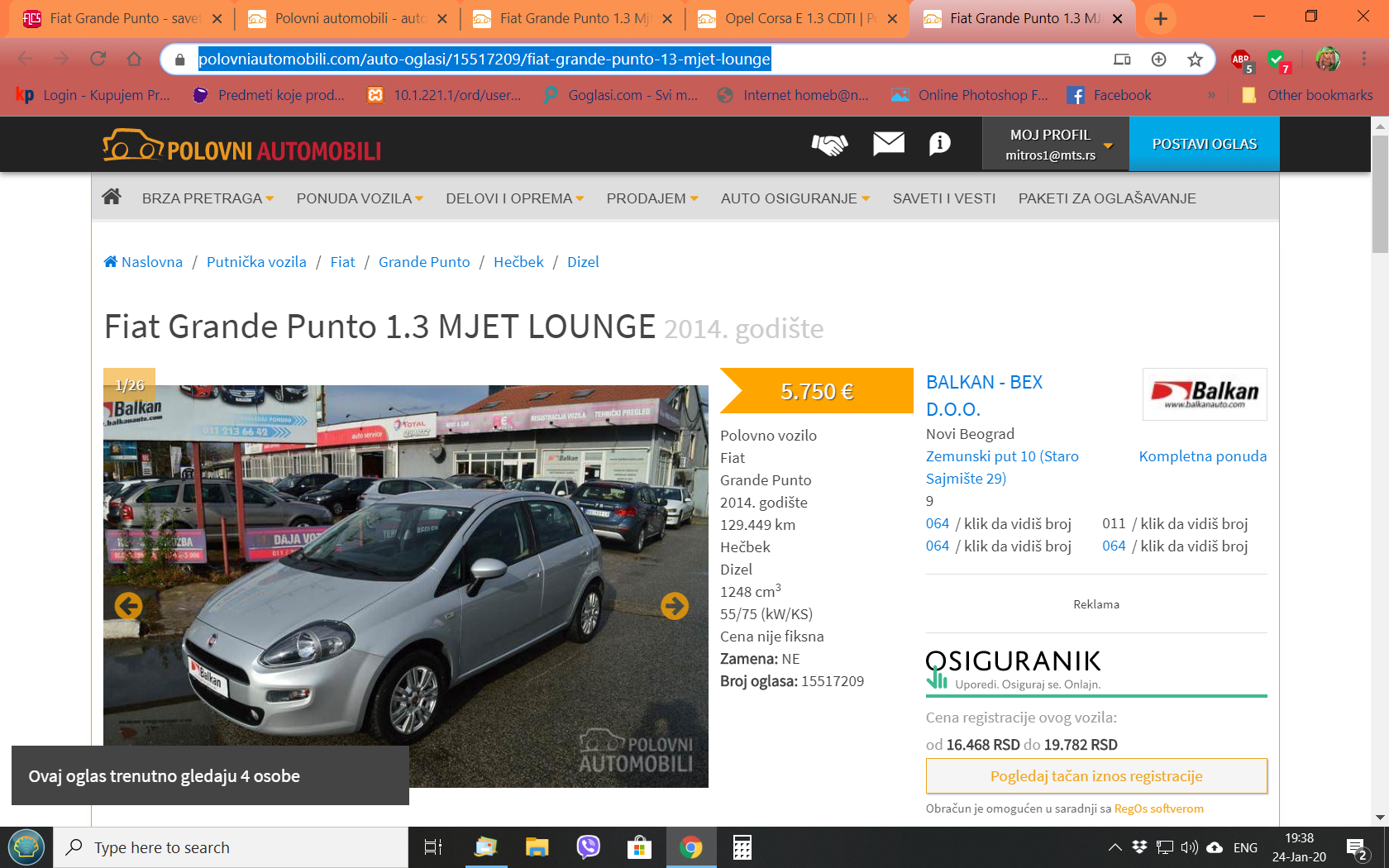Click the Balkan dealer logo
Viewport: 1389px width, 868px height.
(1205, 394)
